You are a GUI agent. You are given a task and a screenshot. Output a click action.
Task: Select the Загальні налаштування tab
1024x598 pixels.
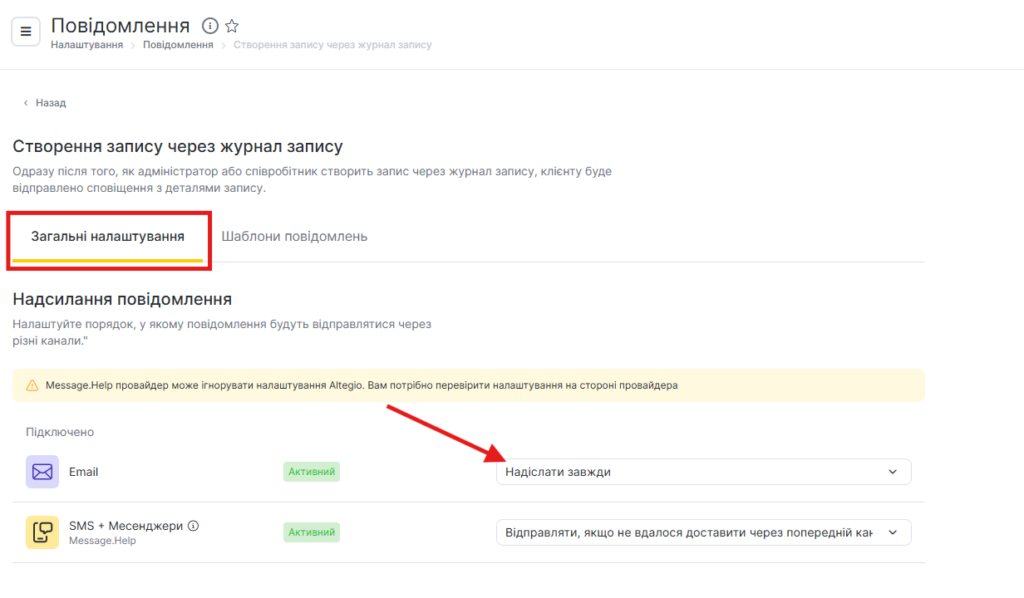point(108,237)
